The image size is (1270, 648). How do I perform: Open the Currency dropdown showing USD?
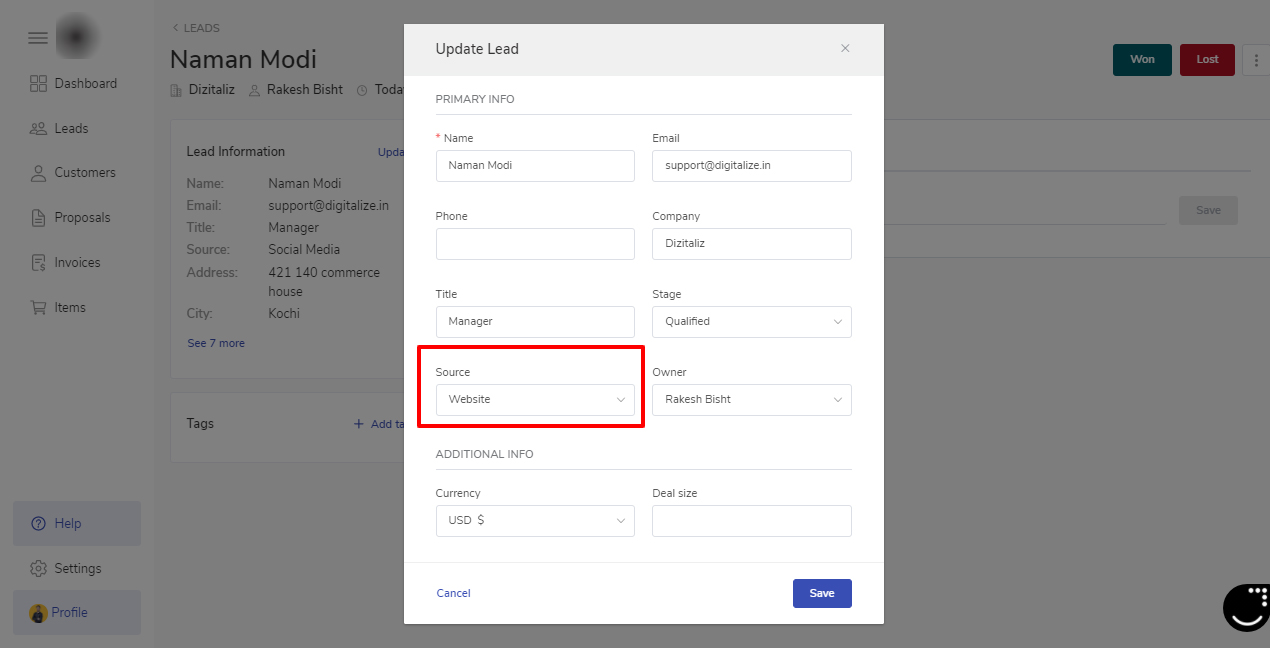535,521
